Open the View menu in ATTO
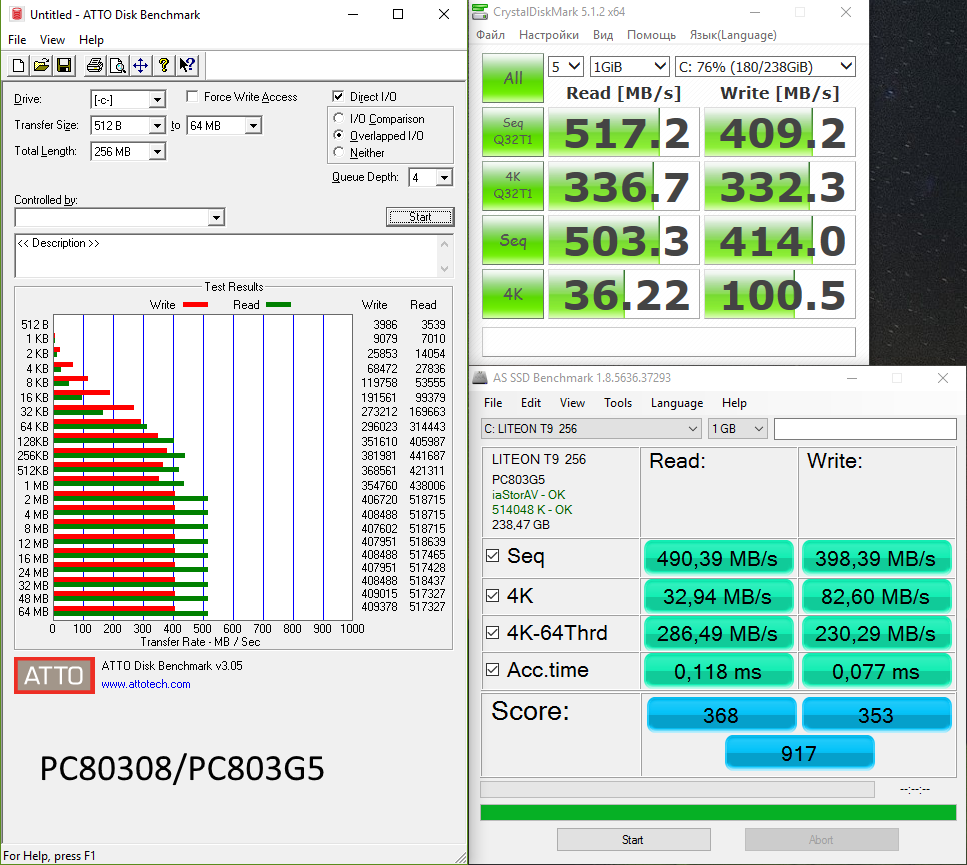 click(x=52, y=39)
